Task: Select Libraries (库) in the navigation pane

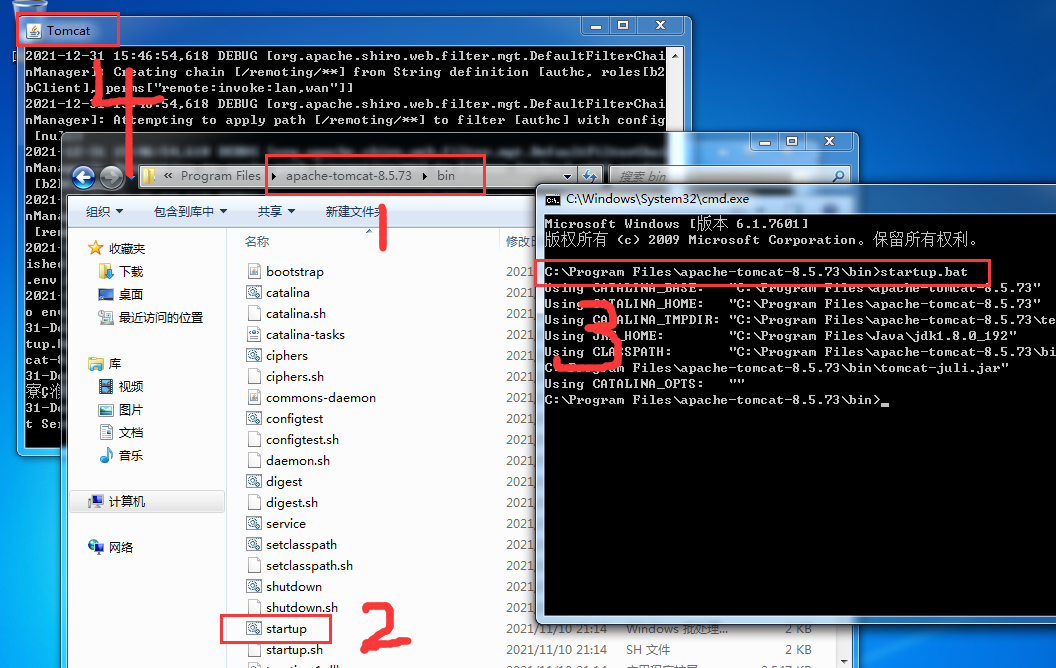Action: (x=114, y=364)
